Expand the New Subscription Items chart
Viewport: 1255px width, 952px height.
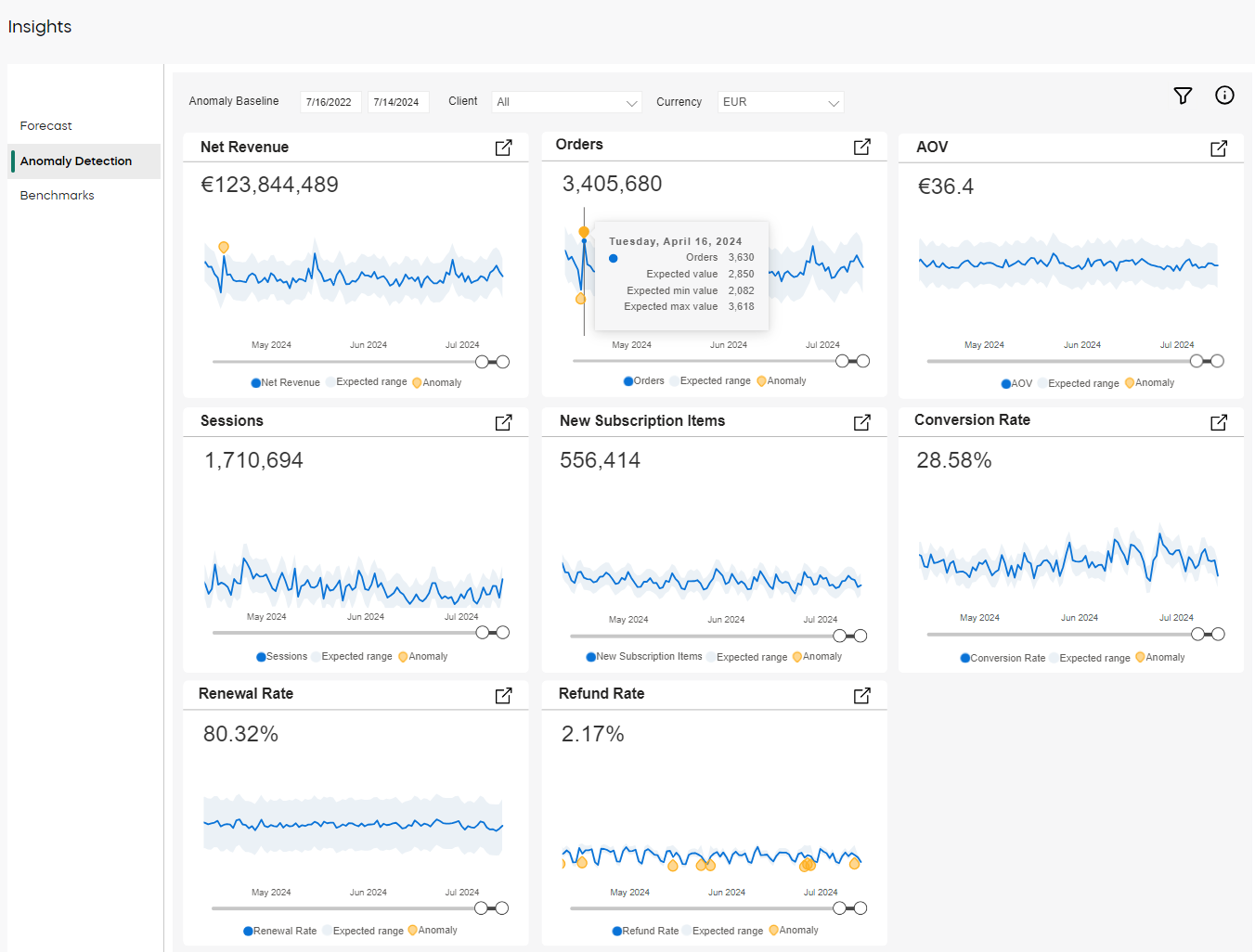(861, 422)
